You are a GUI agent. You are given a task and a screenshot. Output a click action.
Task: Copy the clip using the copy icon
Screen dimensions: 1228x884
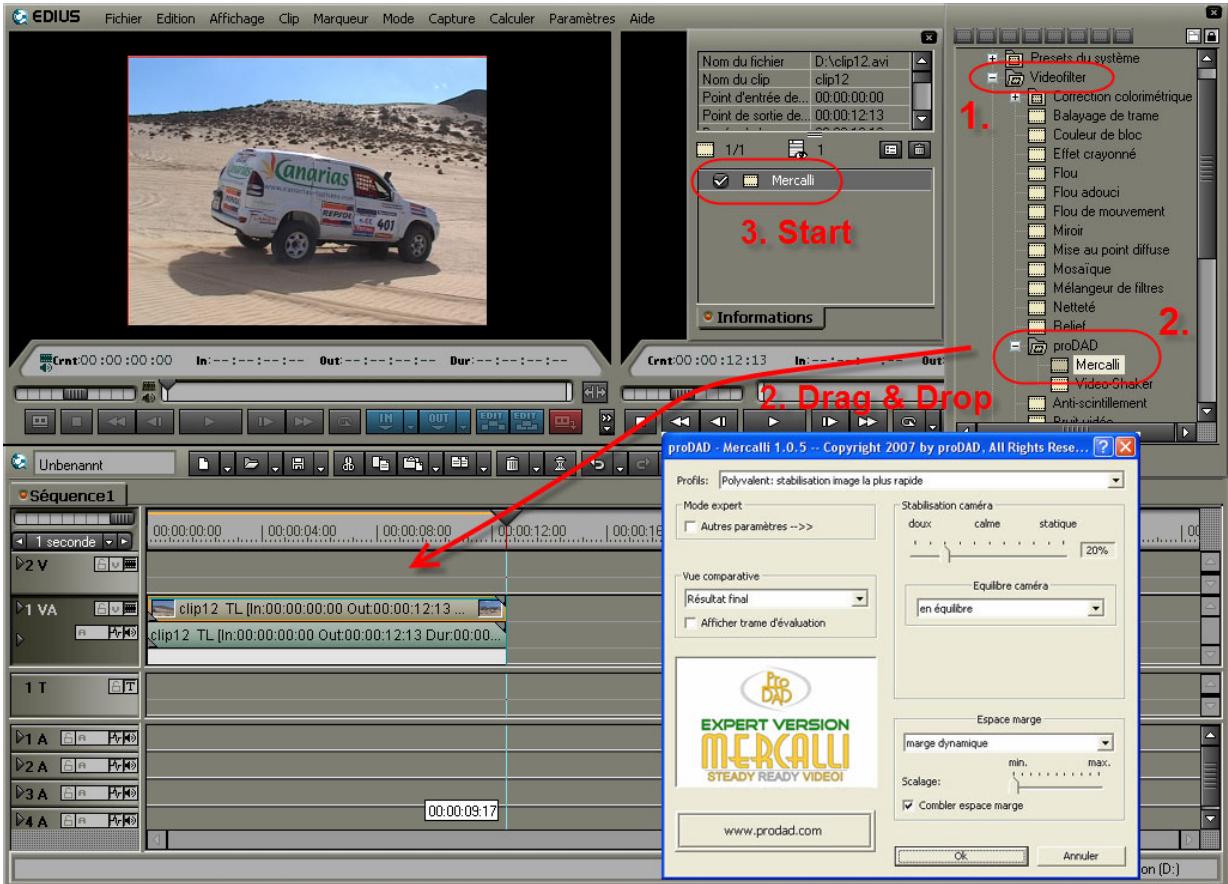click(x=382, y=463)
